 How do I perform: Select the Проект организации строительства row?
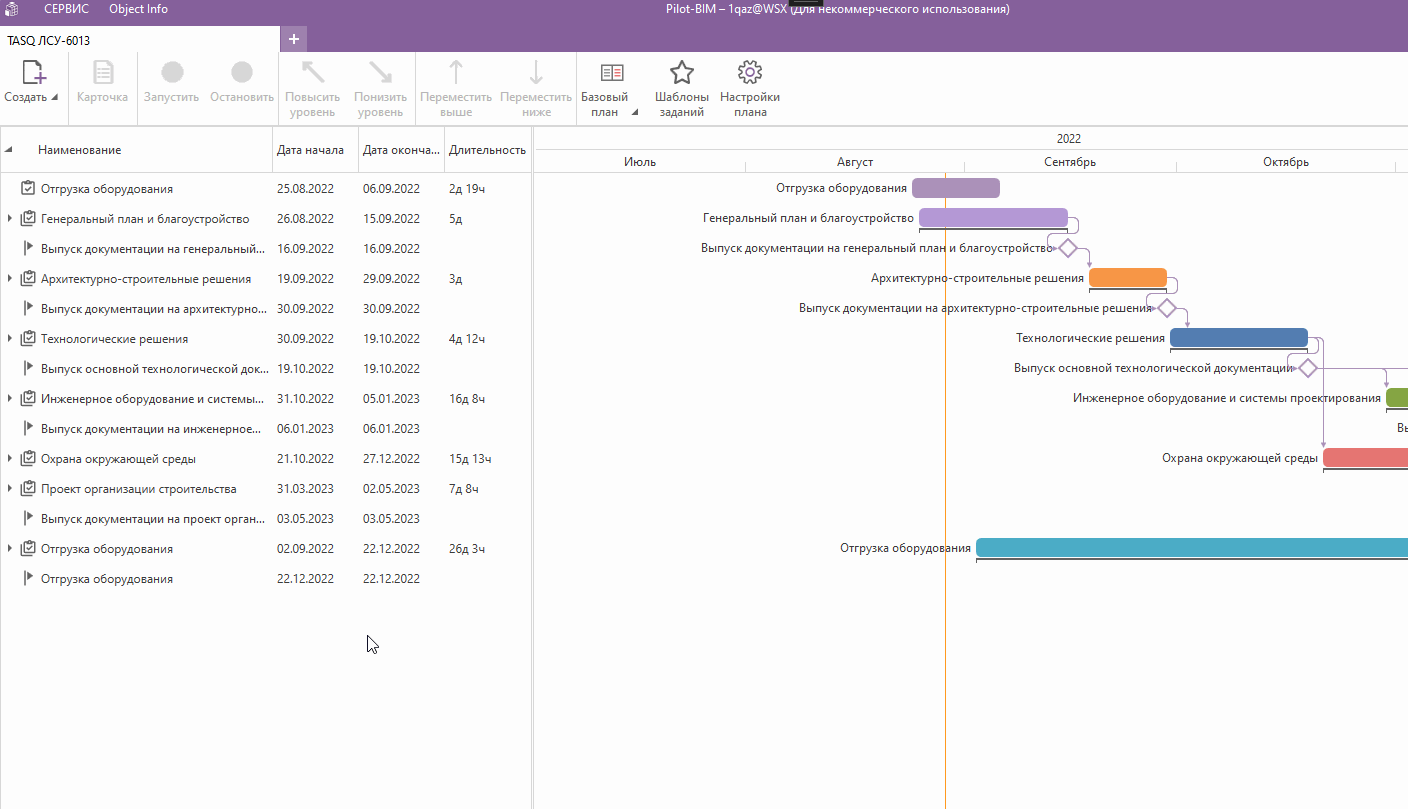click(138, 489)
